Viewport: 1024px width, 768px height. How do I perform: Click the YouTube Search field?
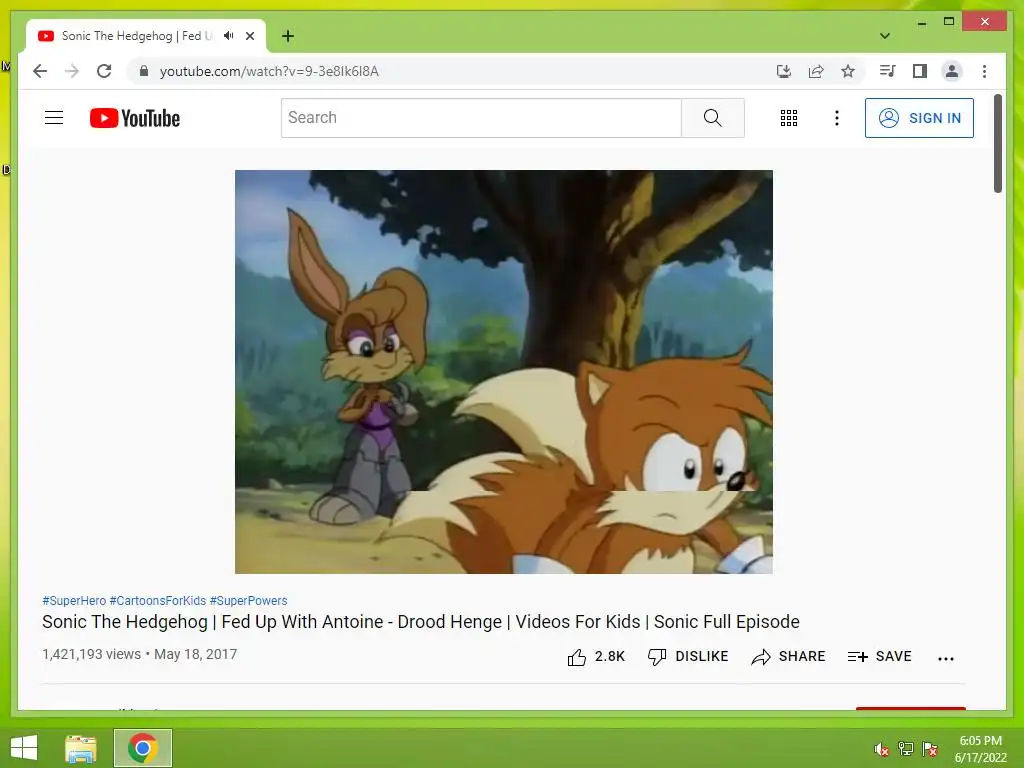click(481, 118)
